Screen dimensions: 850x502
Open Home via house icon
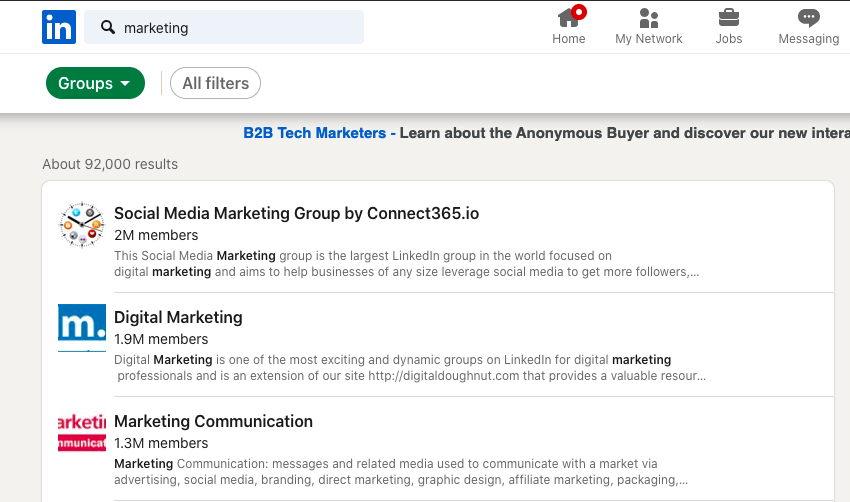click(569, 17)
